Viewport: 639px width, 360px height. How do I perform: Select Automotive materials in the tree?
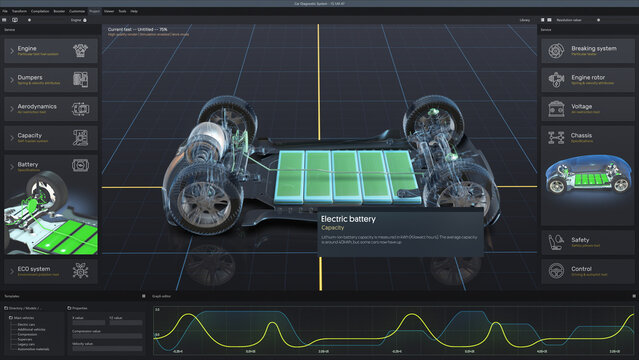coord(33,349)
